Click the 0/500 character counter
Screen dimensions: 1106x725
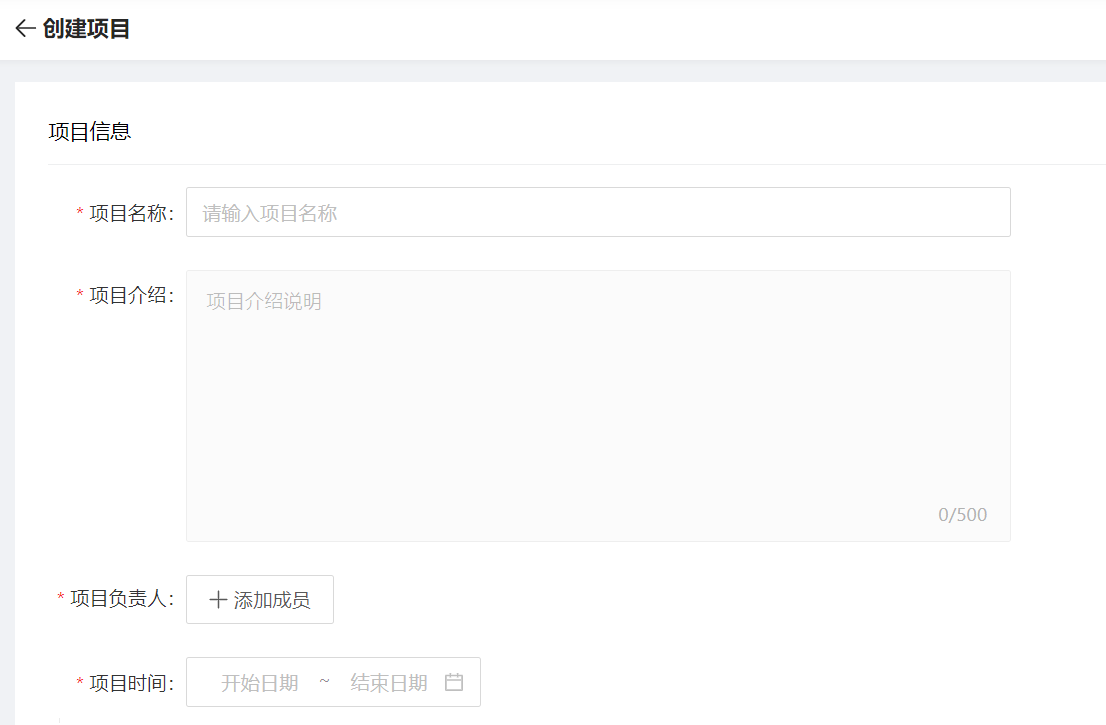(x=962, y=515)
